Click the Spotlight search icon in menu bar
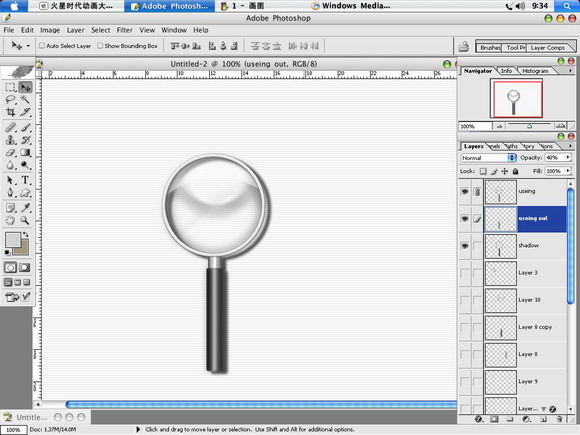The width and height of the screenshot is (580, 435). coord(567,6)
